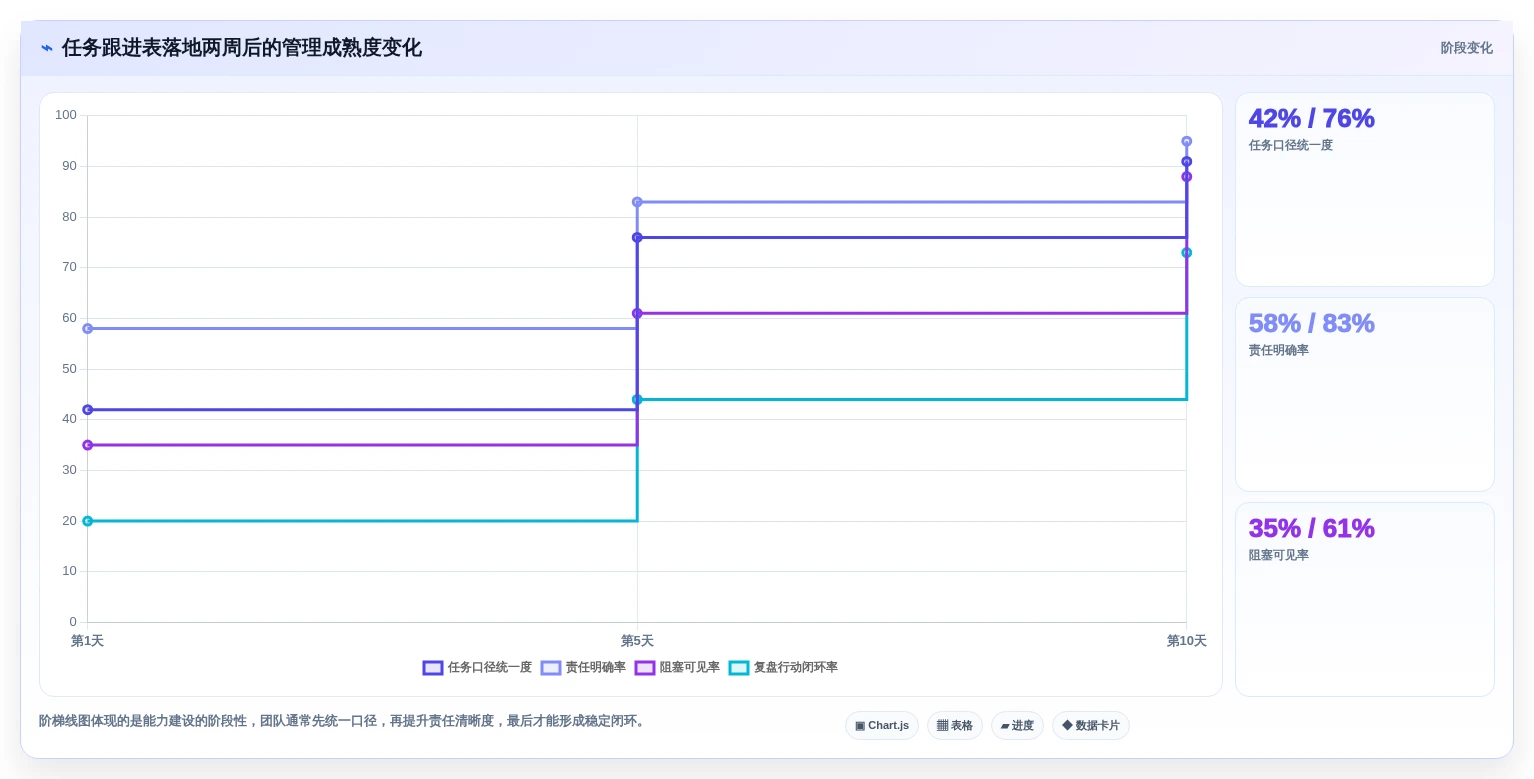Open the 58% / 83% metric card
Image resolution: width=1534 pixels, height=779 pixels.
[x=1365, y=394]
